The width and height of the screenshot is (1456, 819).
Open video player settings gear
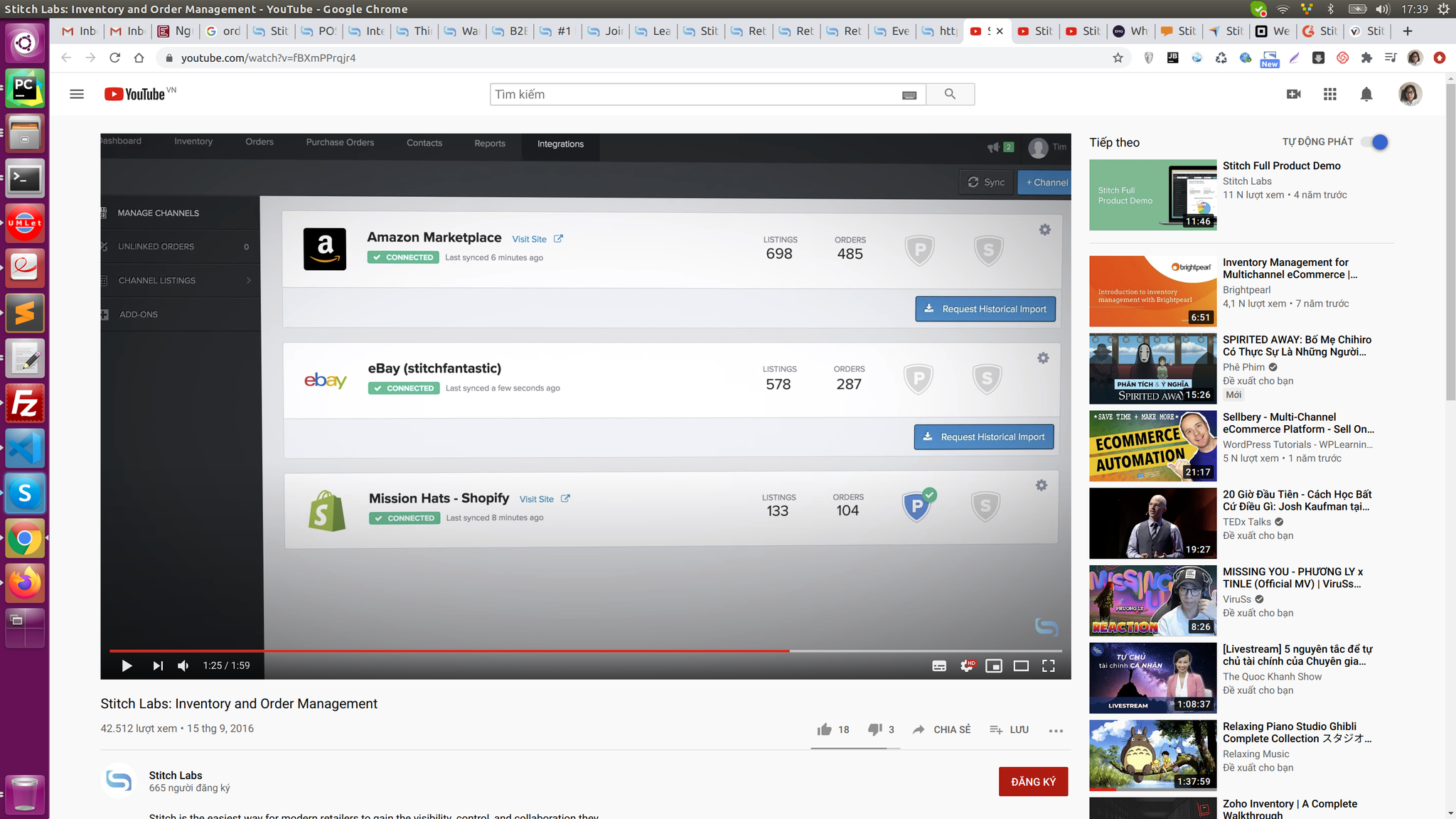tap(967, 665)
